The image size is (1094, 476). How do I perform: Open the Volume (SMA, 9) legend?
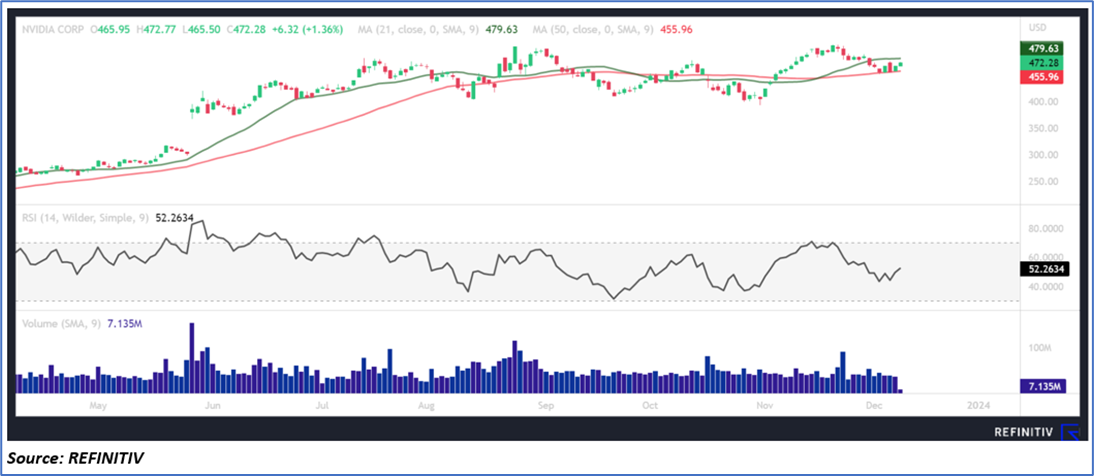click(62, 324)
